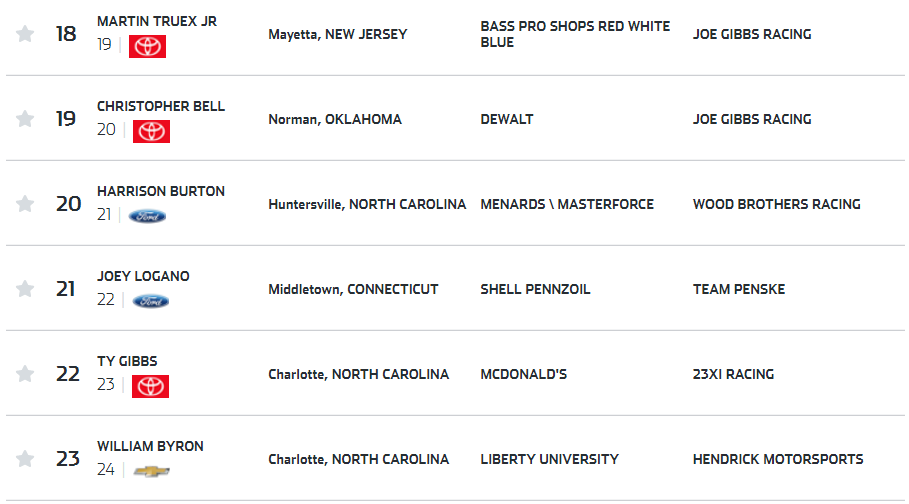Select Toyota logo beside Christopher Bell's number
The height and width of the screenshot is (504, 909).
151,131
